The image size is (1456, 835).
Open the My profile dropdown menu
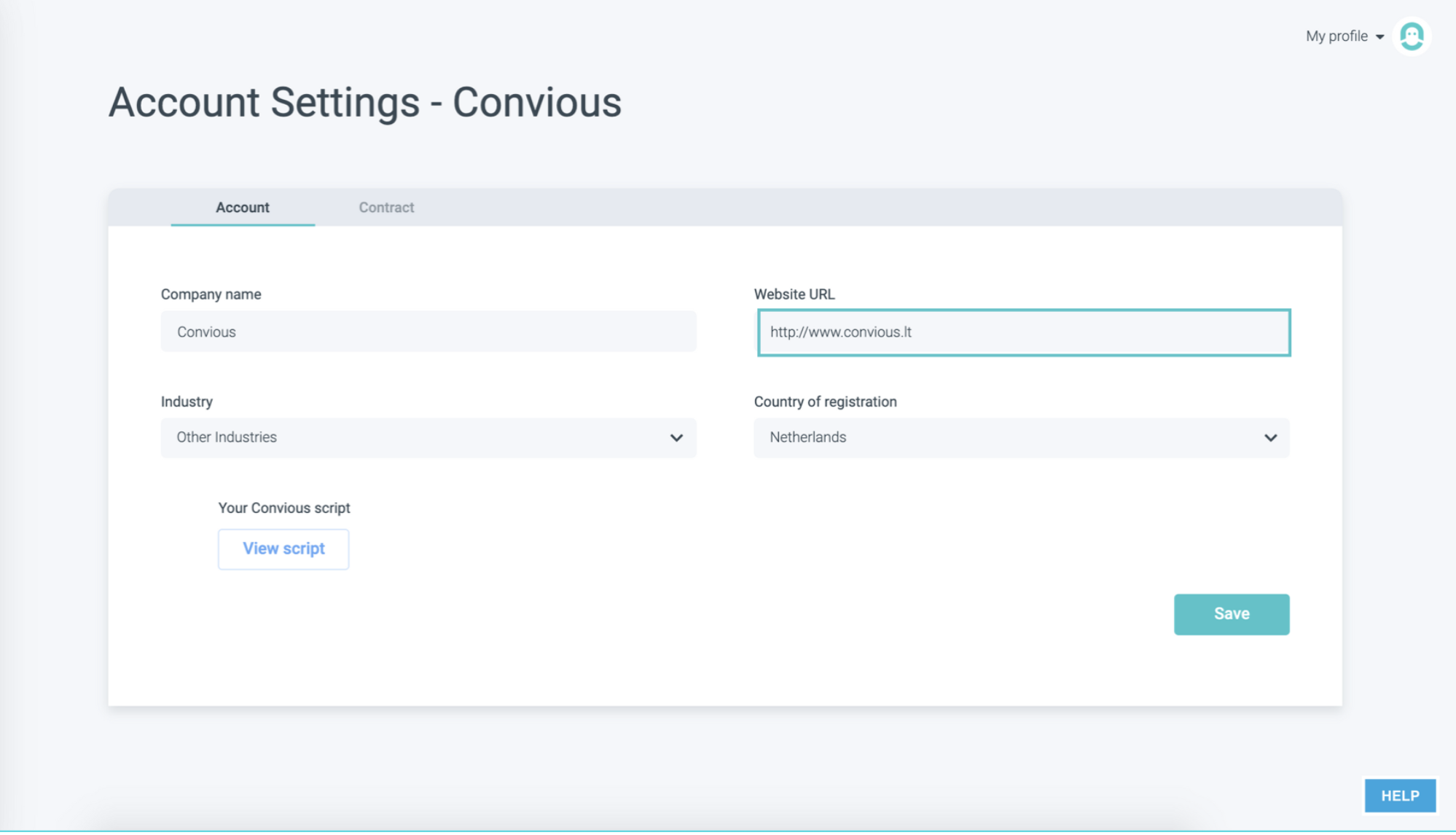point(1336,36)
